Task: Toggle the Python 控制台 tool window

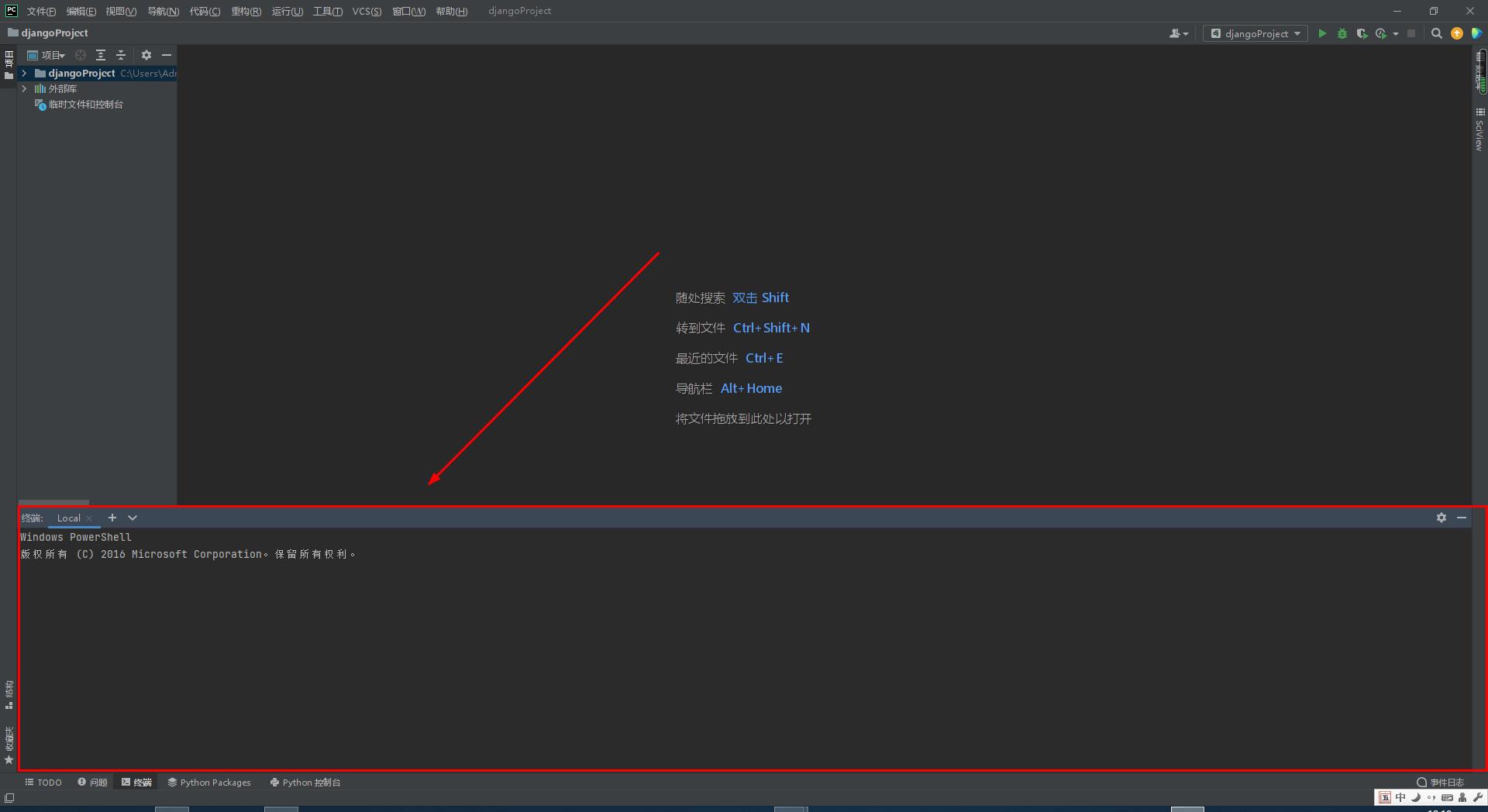Action: (x=305, y=783)
